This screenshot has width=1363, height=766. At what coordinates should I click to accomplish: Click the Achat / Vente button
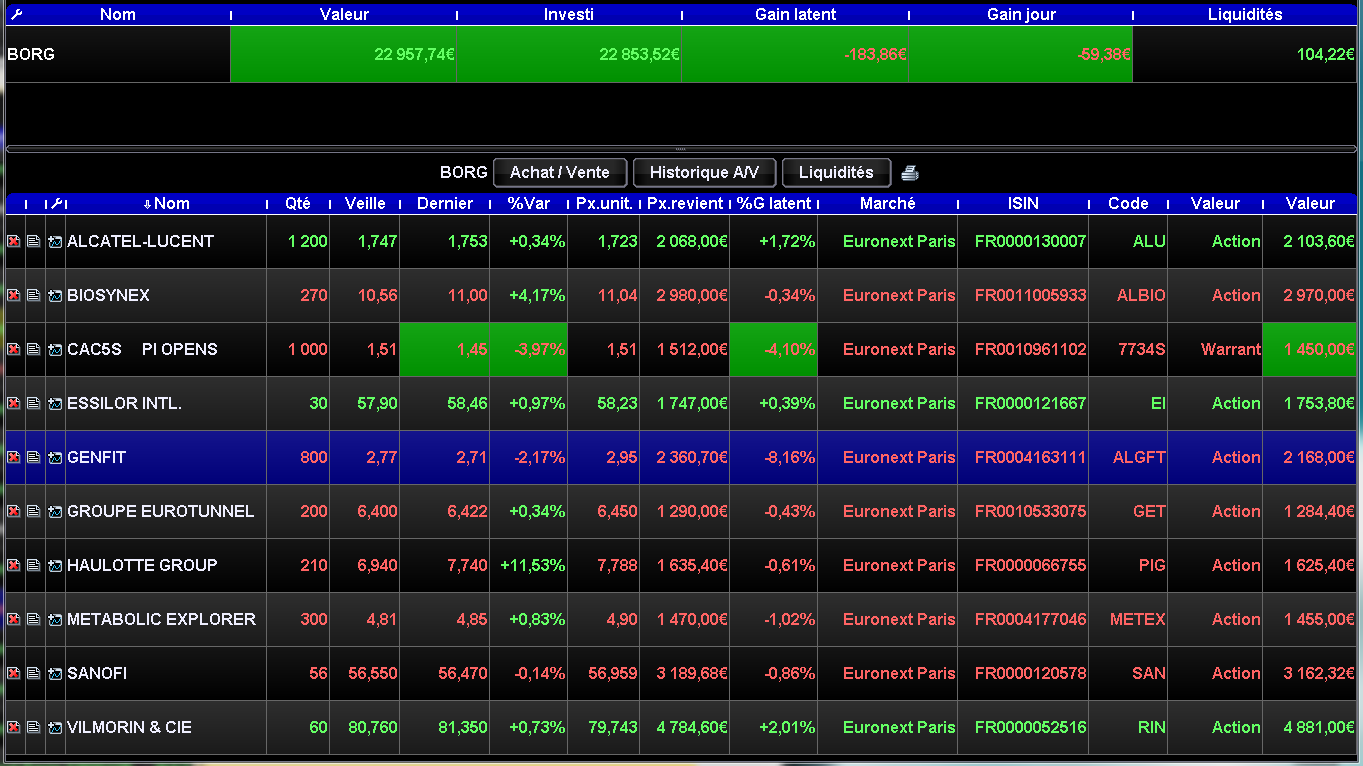(560, 172)
